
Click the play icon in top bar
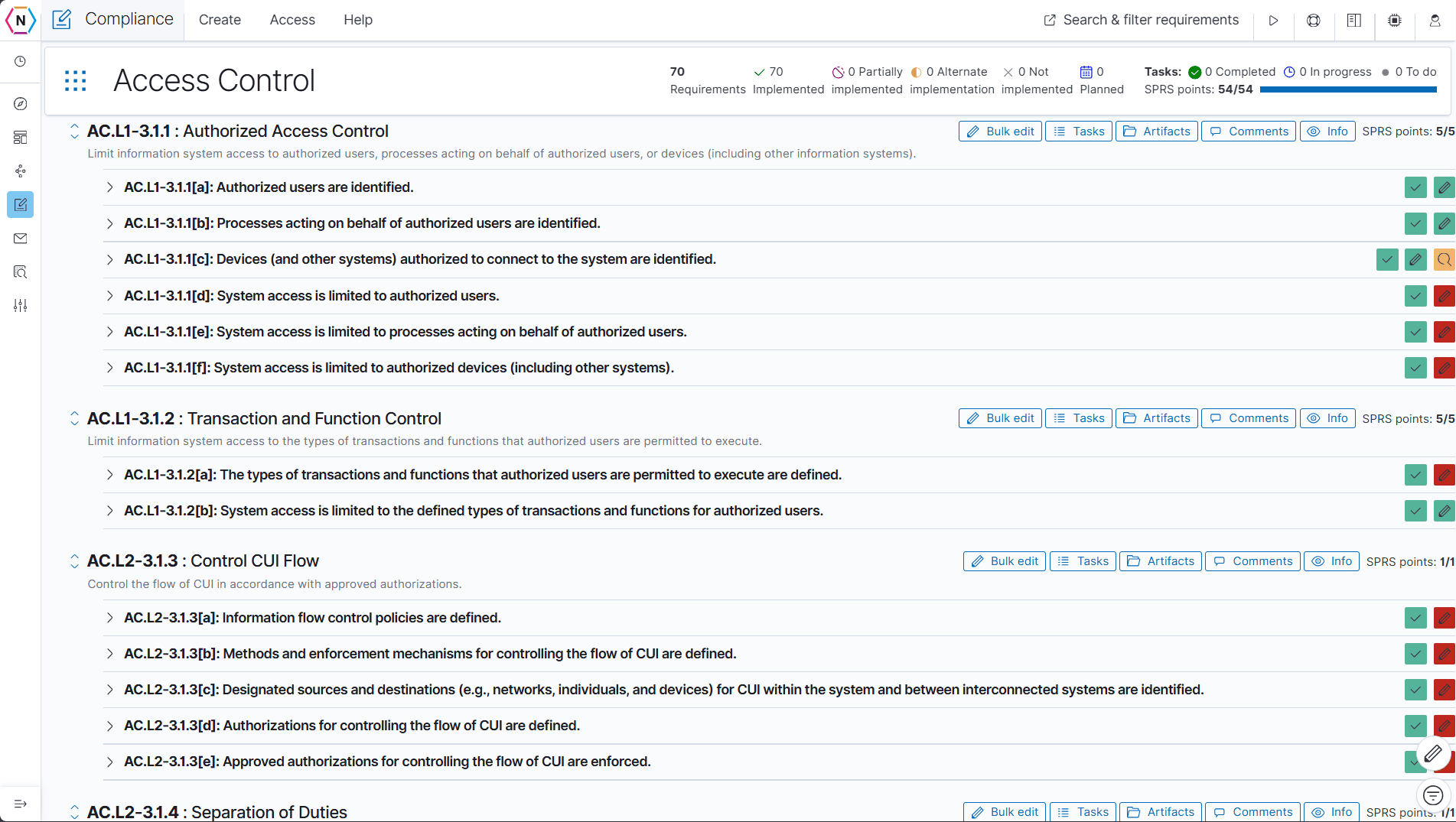coord(1273,21)
